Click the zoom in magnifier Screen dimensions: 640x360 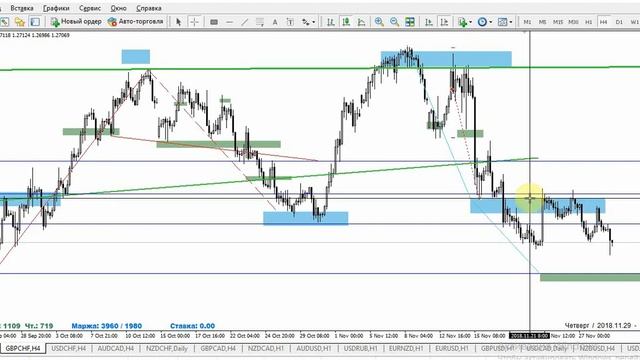(x=379, y=22)
